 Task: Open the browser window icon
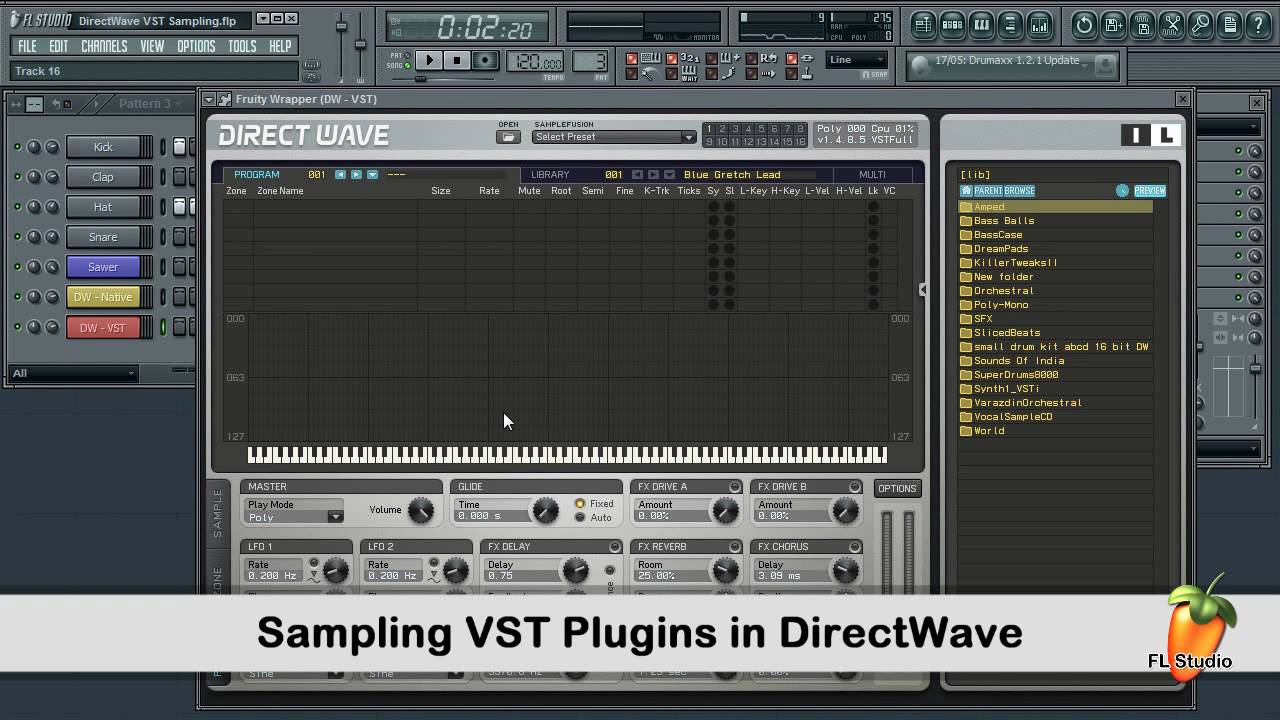click(x=1010, y=25)
